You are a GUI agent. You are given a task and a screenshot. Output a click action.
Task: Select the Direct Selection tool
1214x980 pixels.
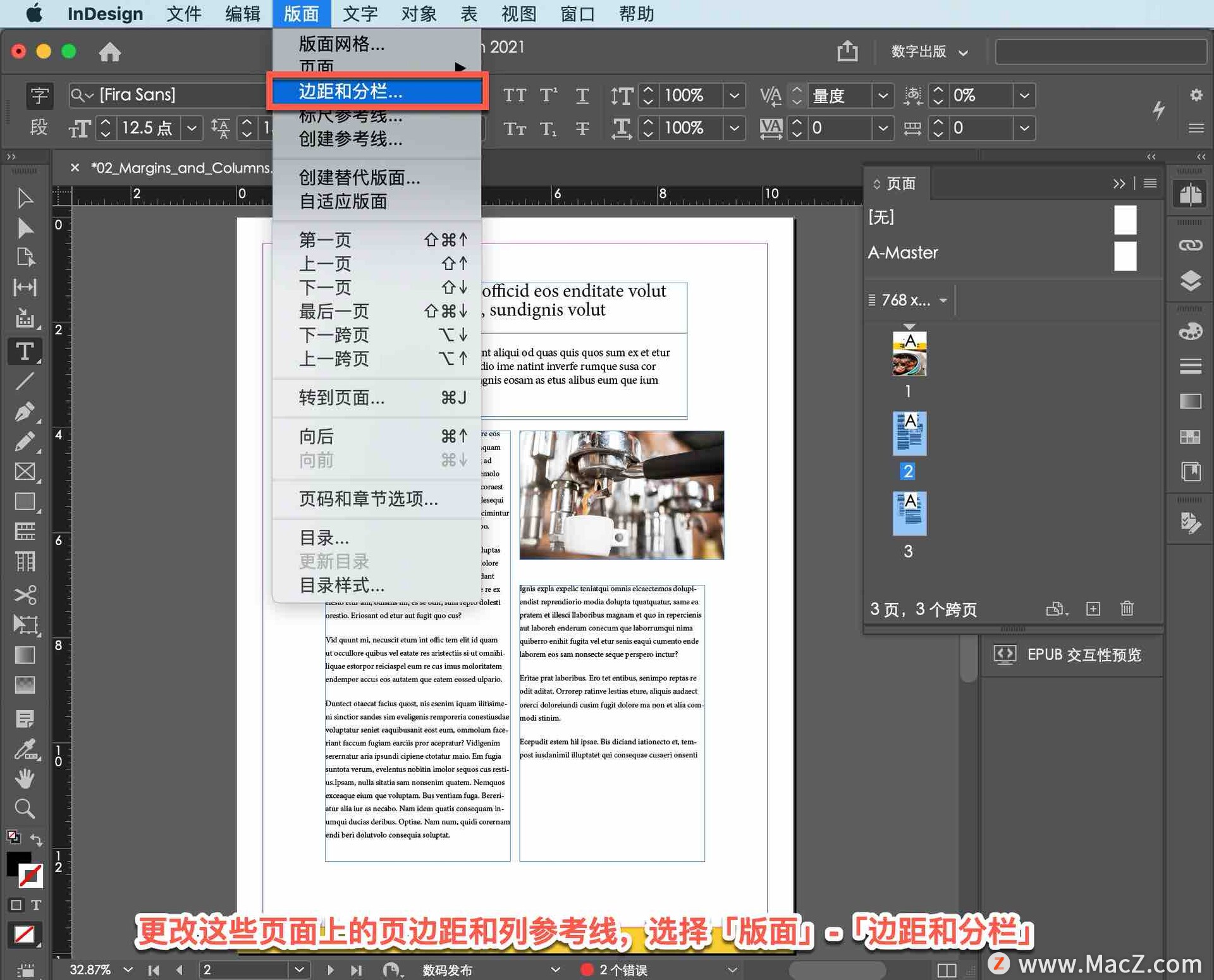[x=25, y=228]
